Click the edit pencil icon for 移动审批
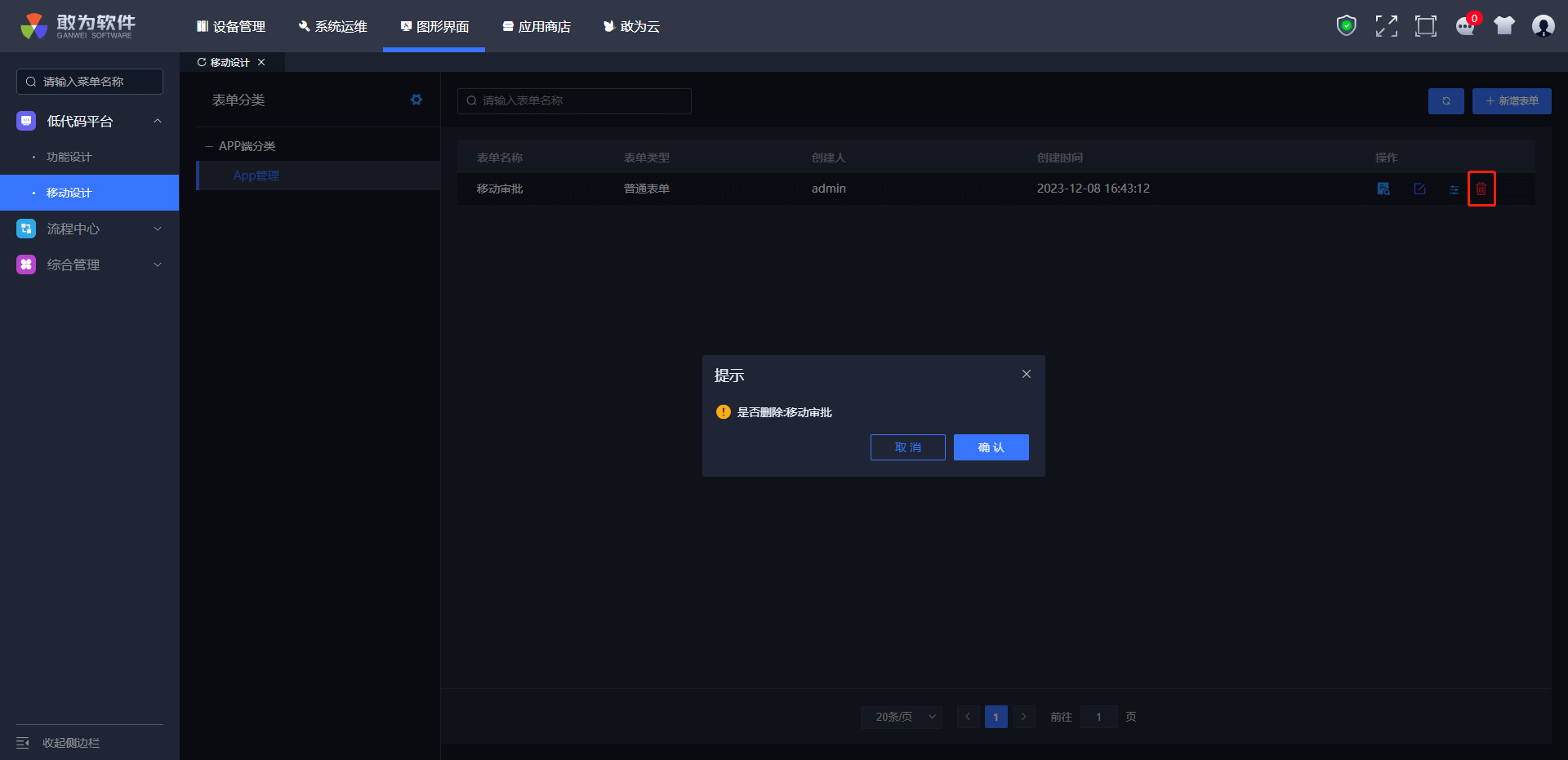 (x=1419, y=189)
